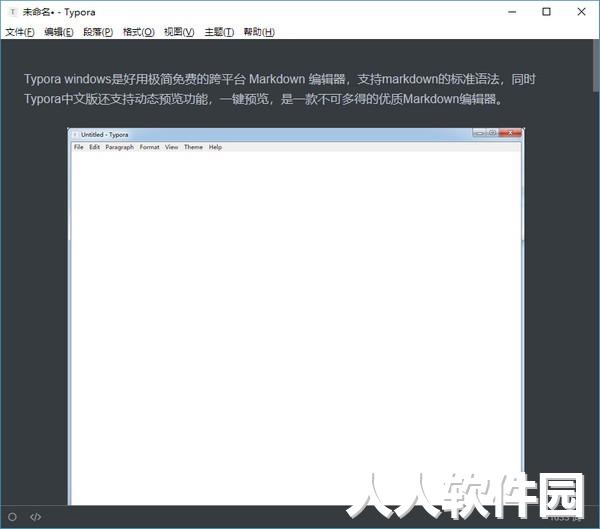This screenshot has height=529, width=600.
Task: Open the 编辑(E) menu
Action: click(59, 32)
